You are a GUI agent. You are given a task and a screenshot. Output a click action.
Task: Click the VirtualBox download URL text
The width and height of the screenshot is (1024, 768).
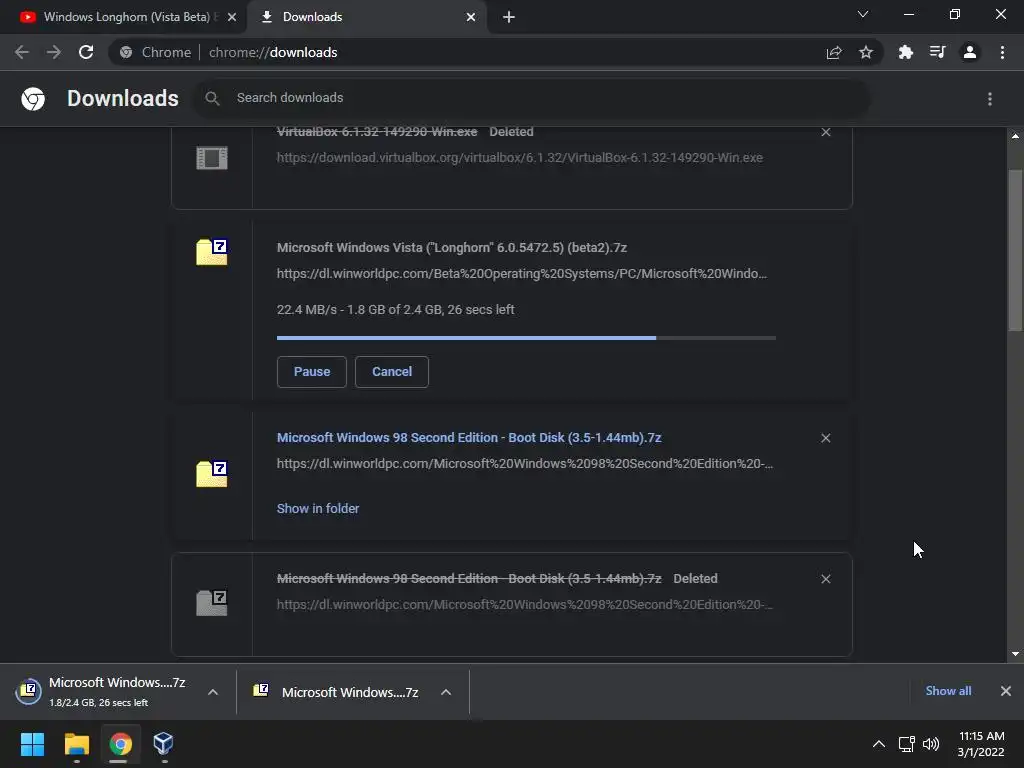pyautogui.click(x=520, y=157)
